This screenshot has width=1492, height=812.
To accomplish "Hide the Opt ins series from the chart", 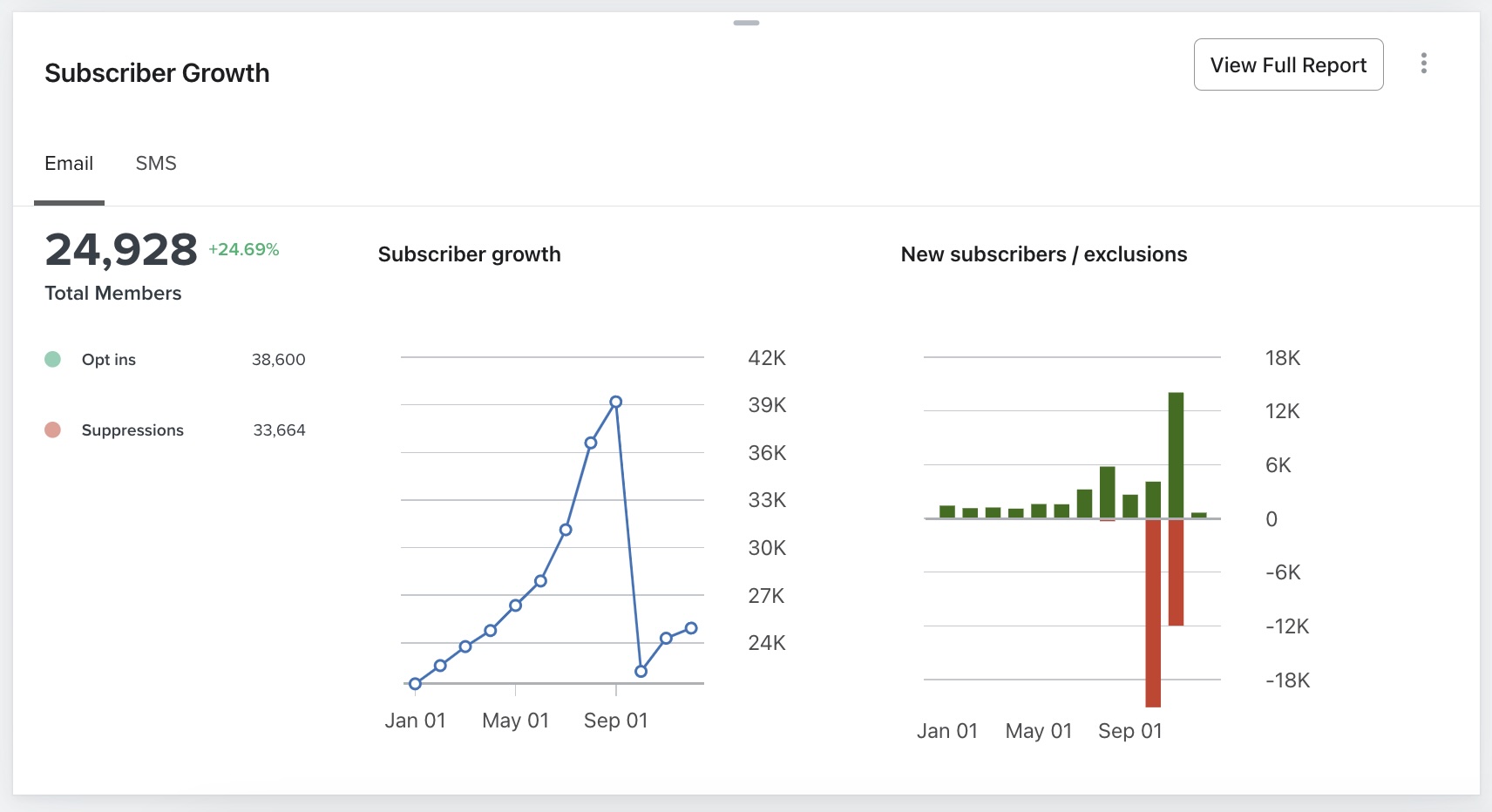I will pos(52,359).
